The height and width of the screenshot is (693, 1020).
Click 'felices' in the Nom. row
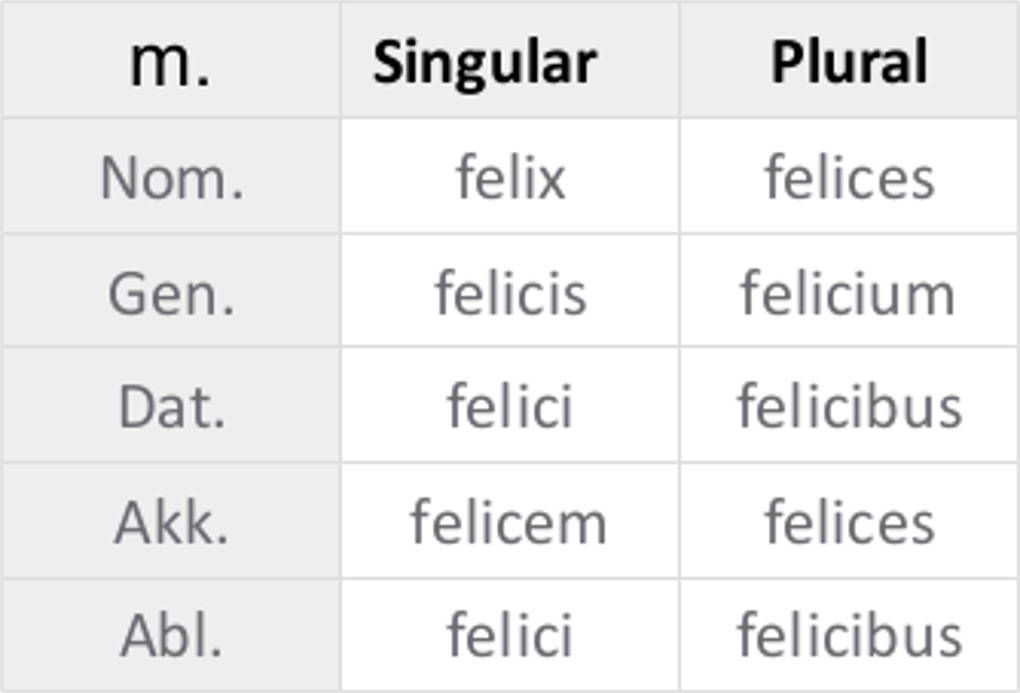(849, 178)
